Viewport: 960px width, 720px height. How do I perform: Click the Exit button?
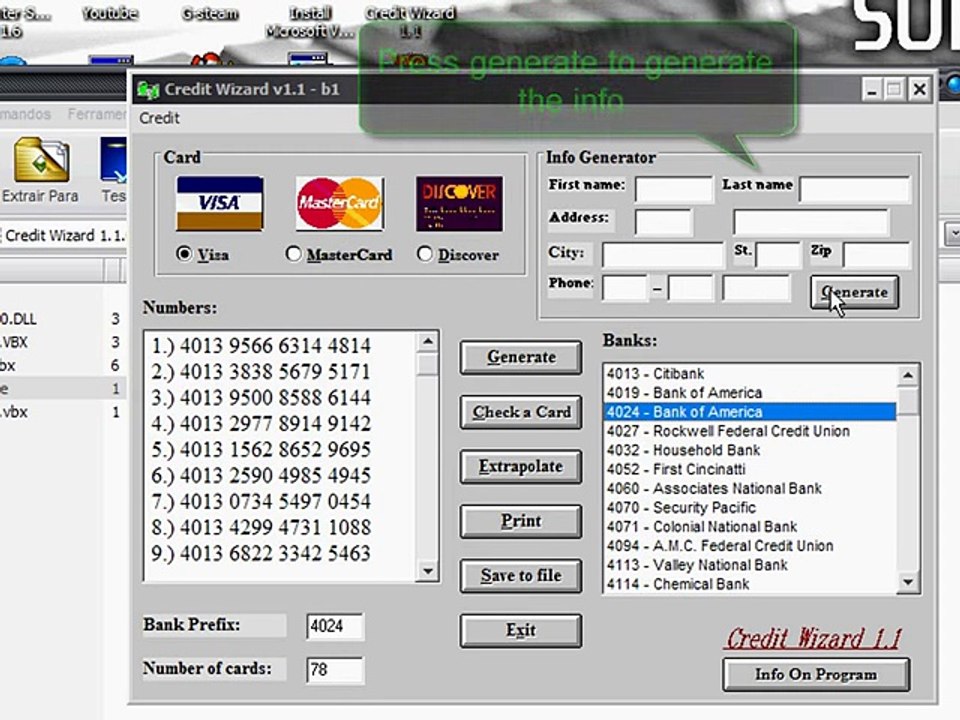click(521, 630)
